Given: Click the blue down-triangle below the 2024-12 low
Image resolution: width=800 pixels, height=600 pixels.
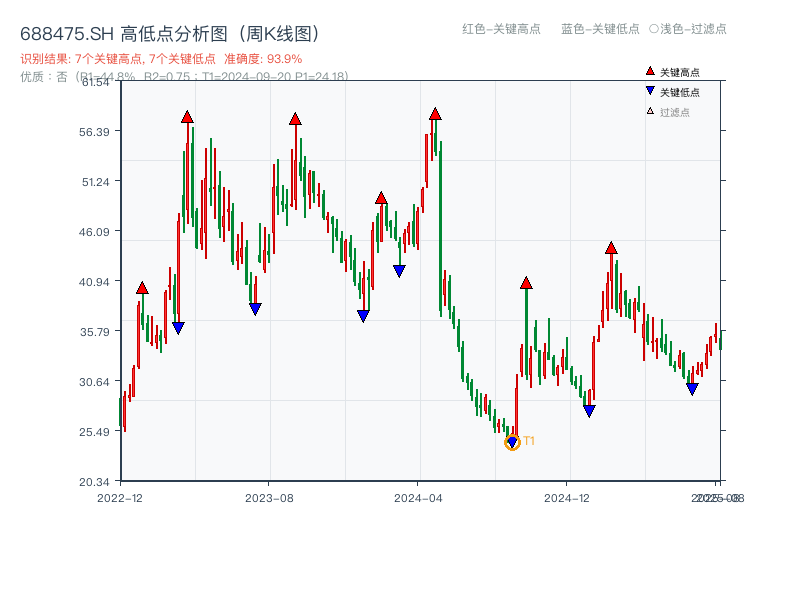Looking at the screenshot, I should [589, 408].
